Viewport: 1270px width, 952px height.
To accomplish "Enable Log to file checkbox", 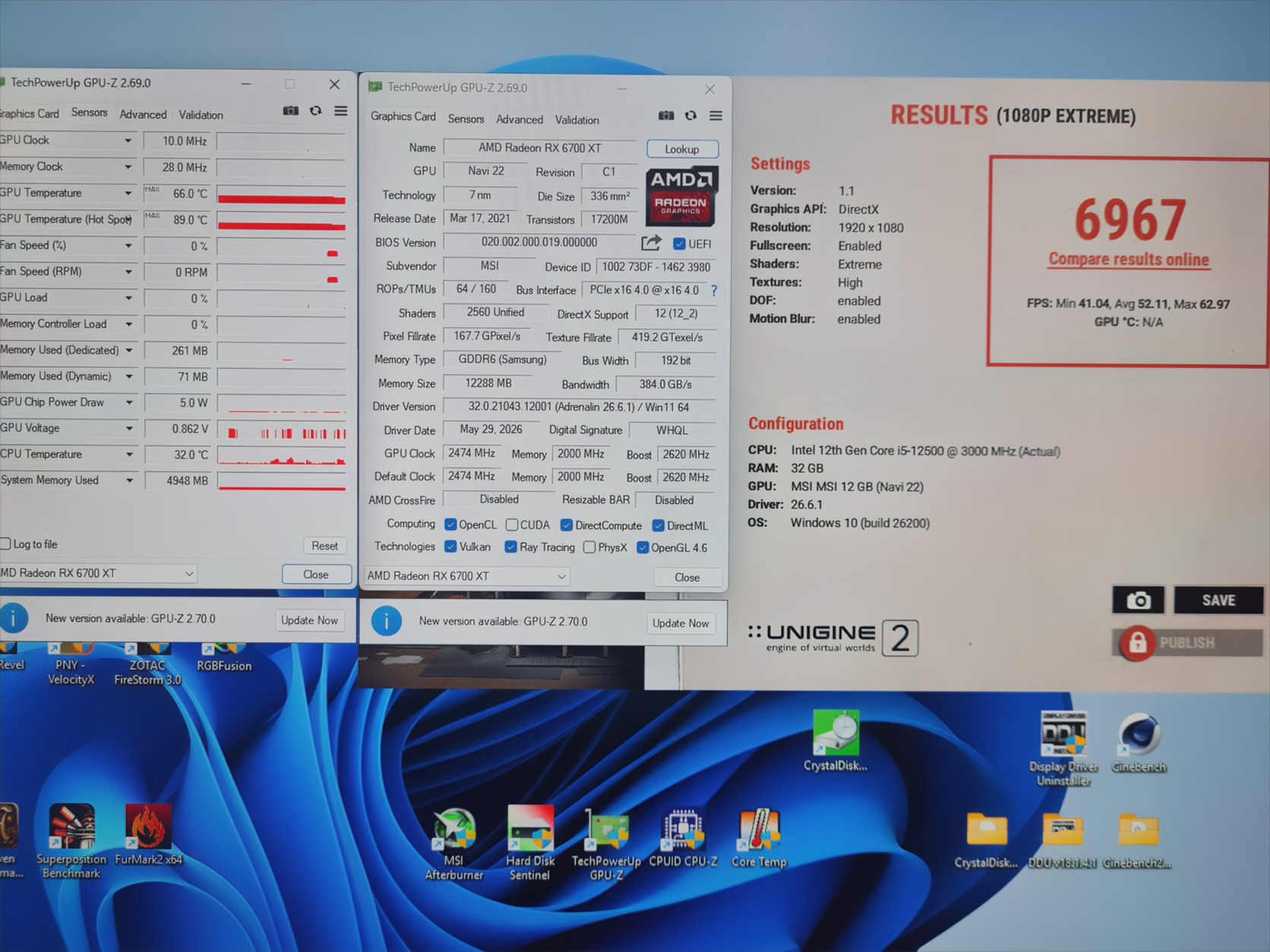I will click(x=5, y=544).
